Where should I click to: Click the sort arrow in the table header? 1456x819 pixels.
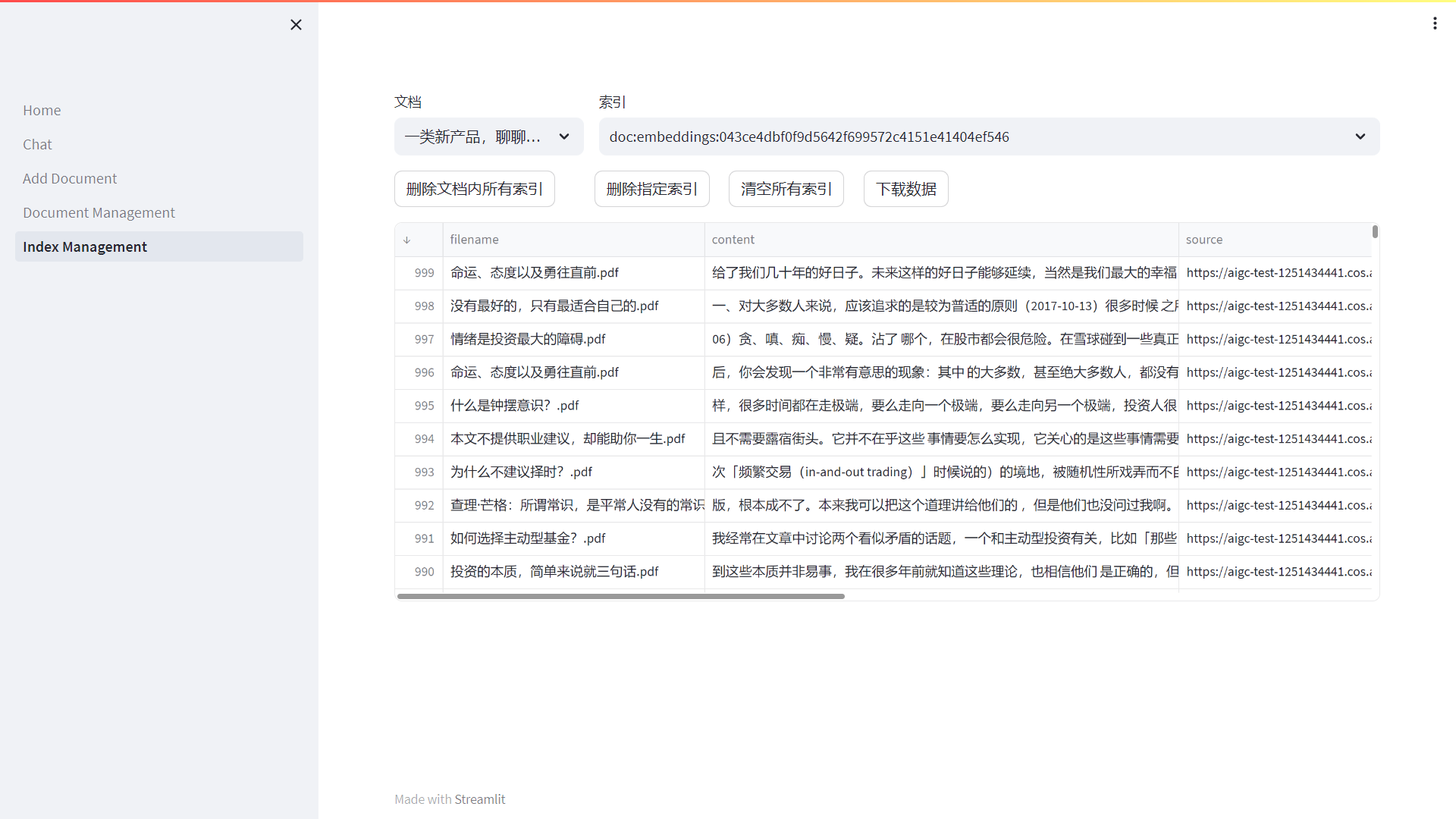point(407,240)
